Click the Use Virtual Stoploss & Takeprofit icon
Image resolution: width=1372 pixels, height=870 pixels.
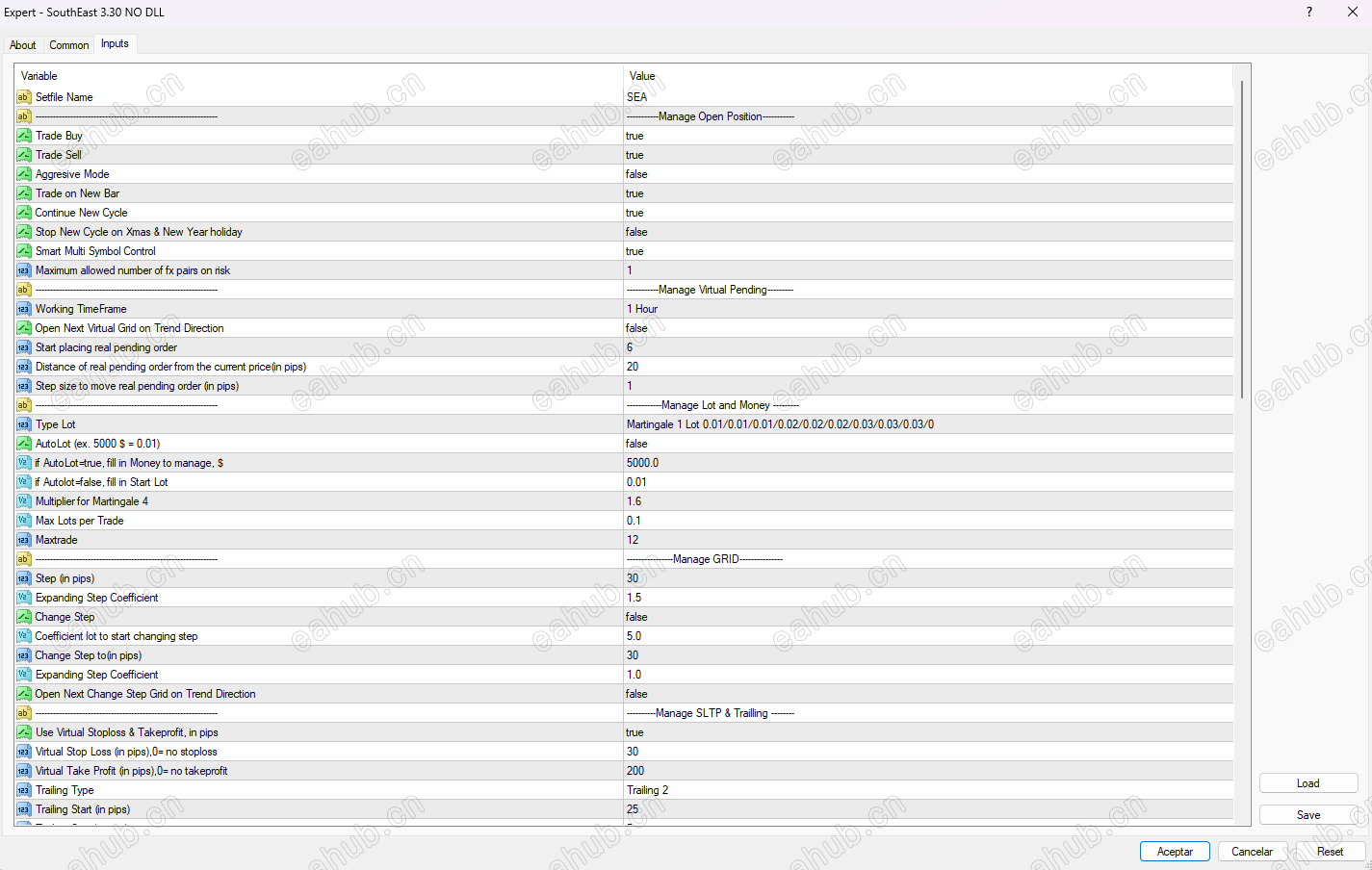pyautogui.click(x=24, y=732)
